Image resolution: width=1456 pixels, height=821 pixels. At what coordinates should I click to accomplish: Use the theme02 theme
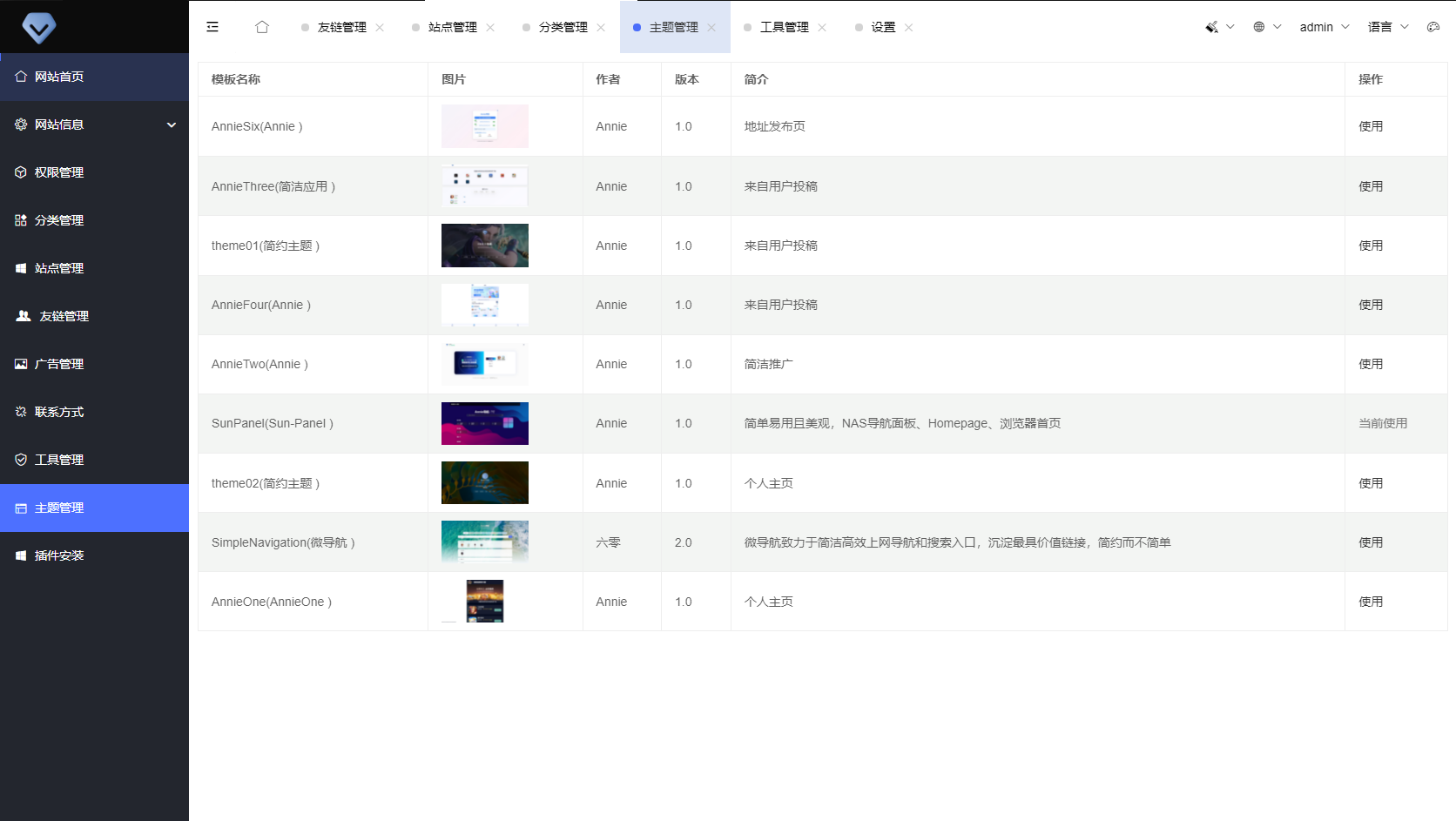coord(1371,483)
